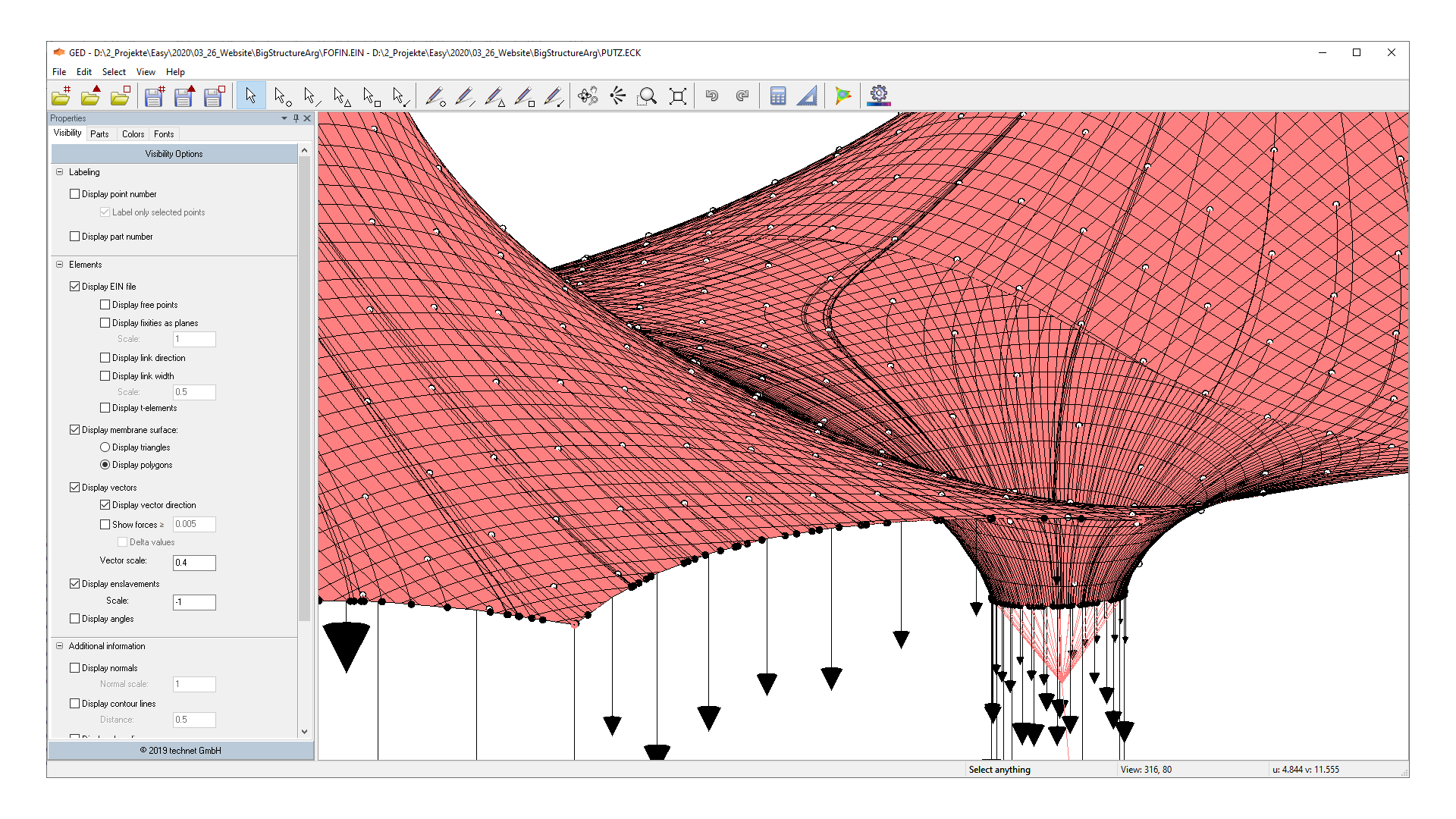Viewport: 1456px width, 819px height.
Task: Click the Undo arrow icon
Action: 711,96
